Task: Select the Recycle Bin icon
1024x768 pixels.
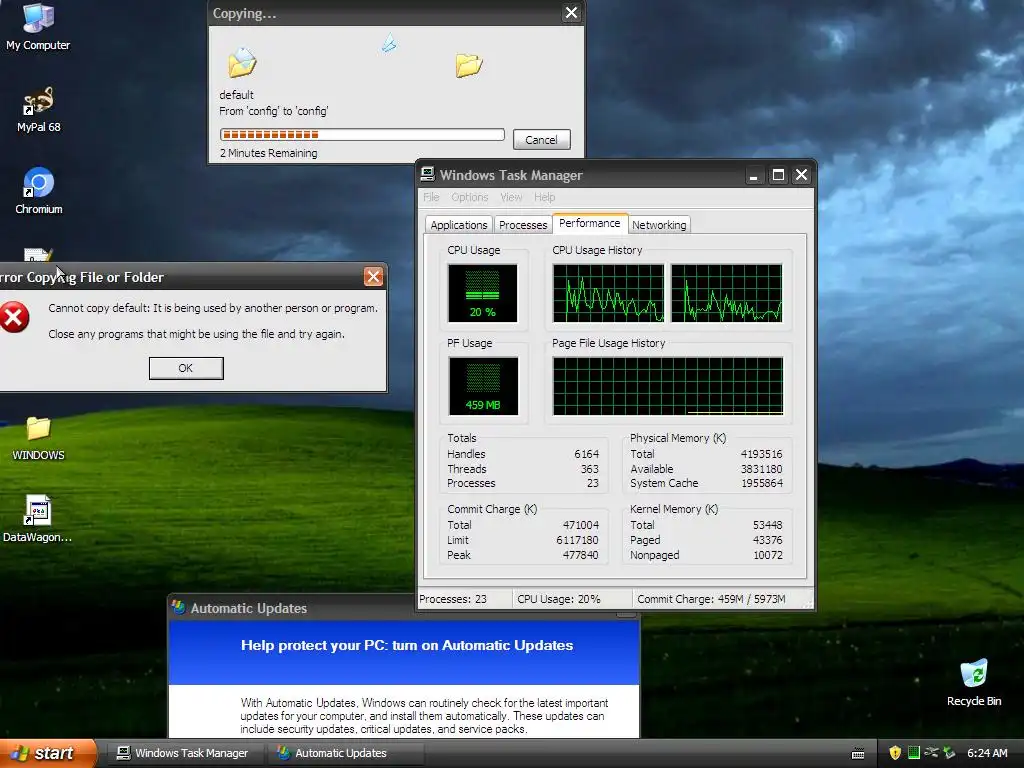Action: (974, 682)
